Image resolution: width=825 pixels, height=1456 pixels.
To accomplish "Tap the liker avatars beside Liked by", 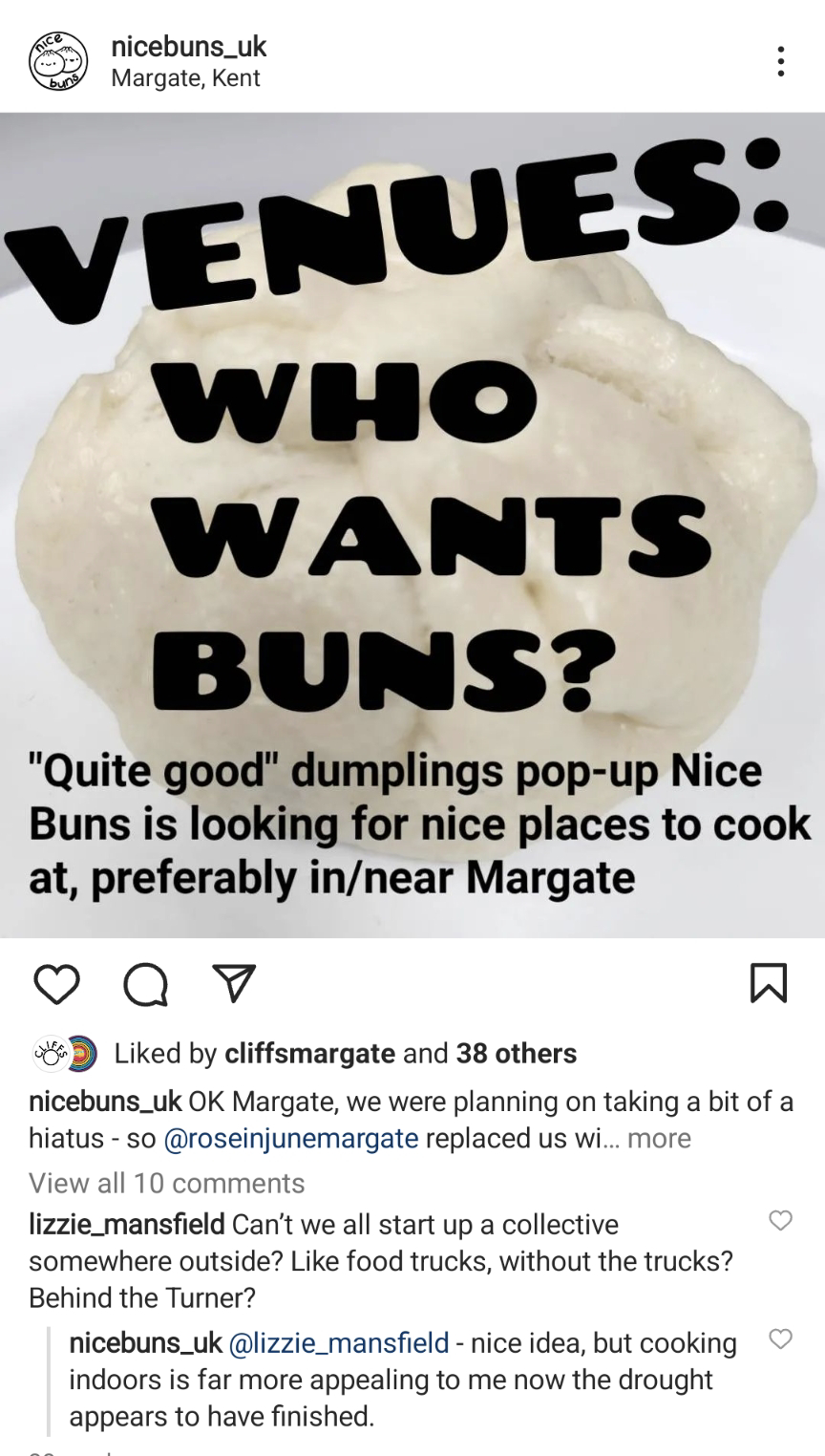I will pos(65,1053).
